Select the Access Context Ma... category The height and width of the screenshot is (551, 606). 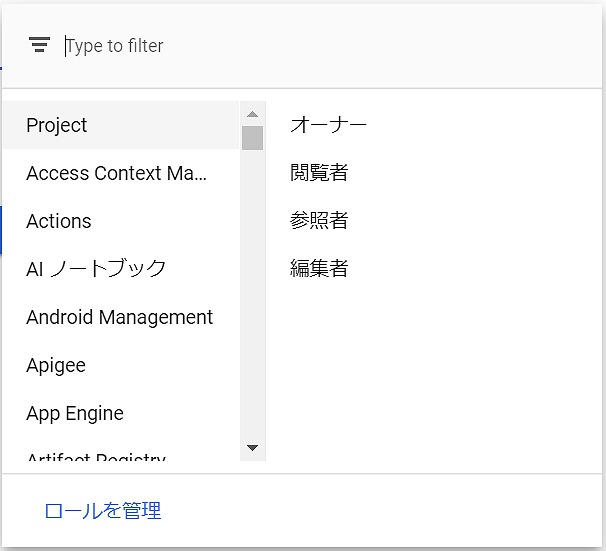pyautogui.click(x=121, y=173)
